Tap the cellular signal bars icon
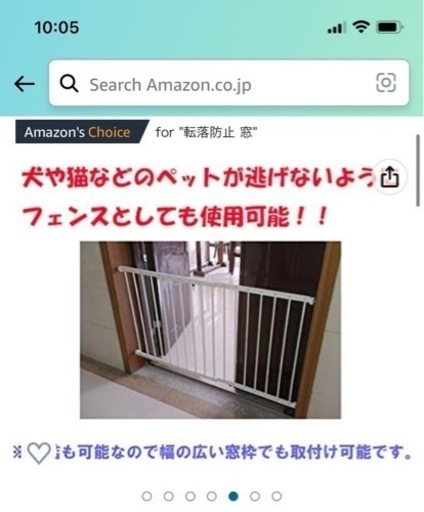 336,28
